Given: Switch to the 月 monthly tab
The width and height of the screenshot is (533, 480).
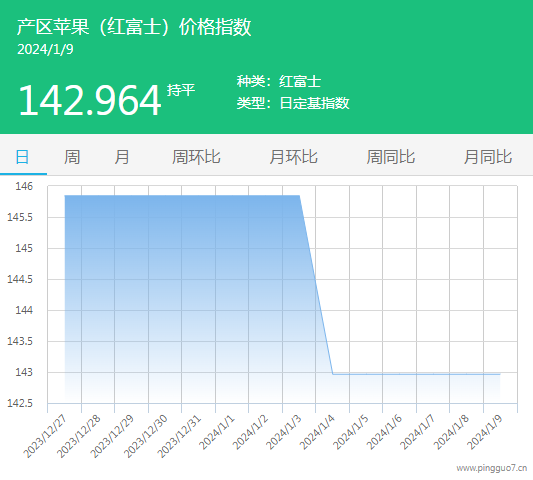Looking at the screenshot, I should click(122, 157).
